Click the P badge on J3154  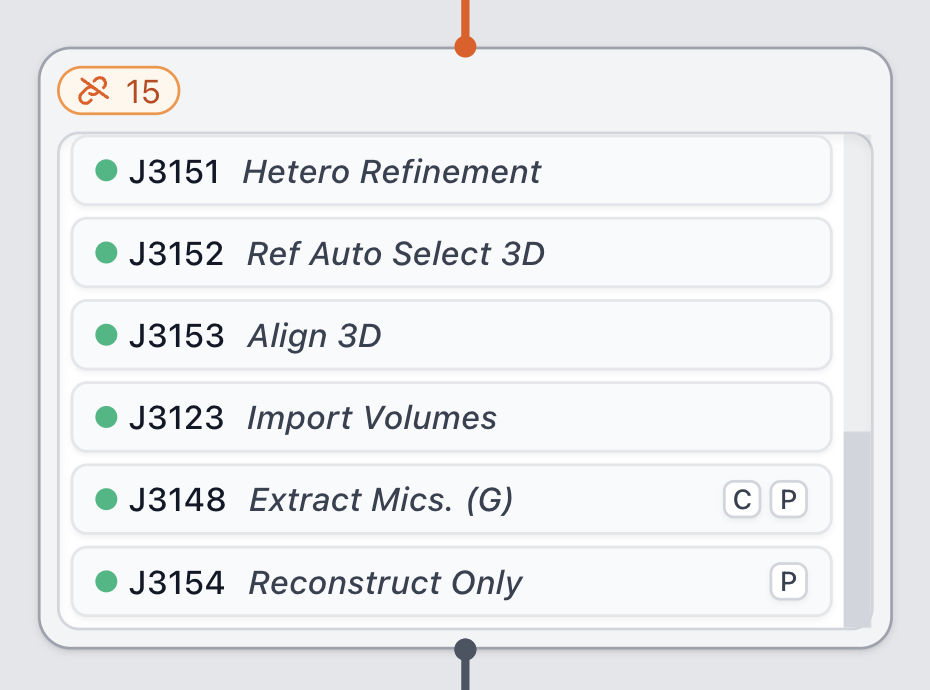[x=788, y=582]
